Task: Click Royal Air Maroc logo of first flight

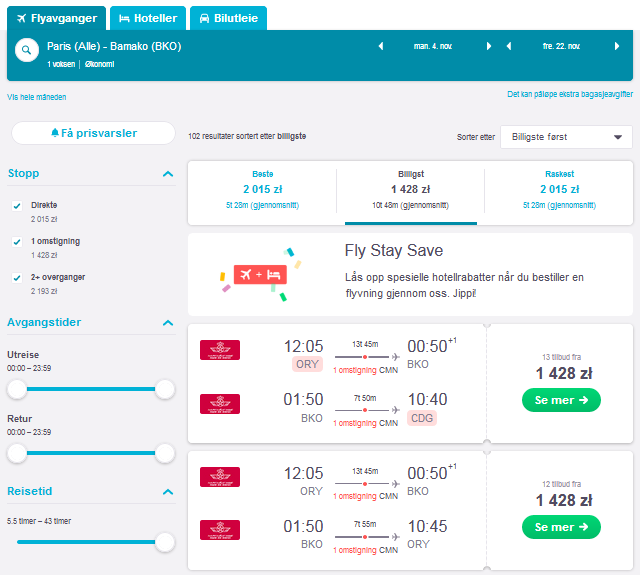Action: pos(220,350)
